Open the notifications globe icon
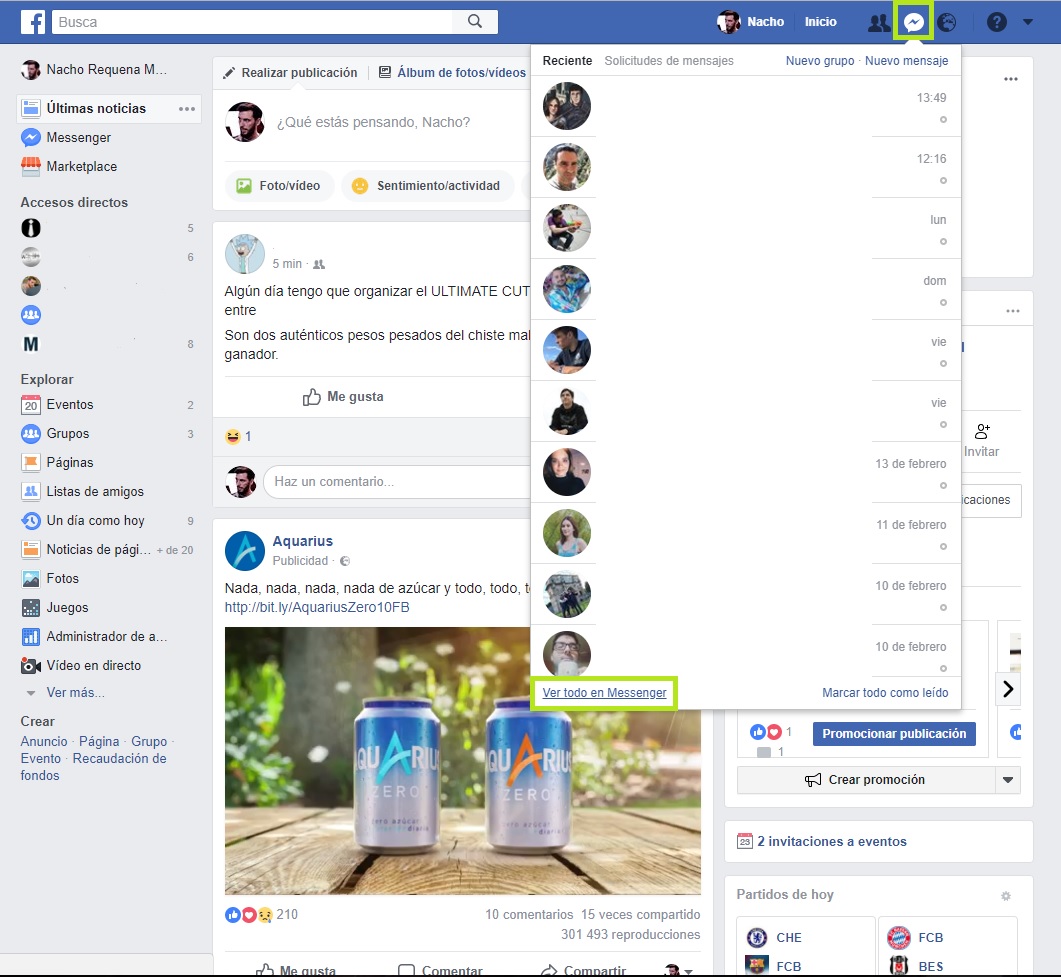Viewport: 1061px width, 977px height. (x=946, y=22)
